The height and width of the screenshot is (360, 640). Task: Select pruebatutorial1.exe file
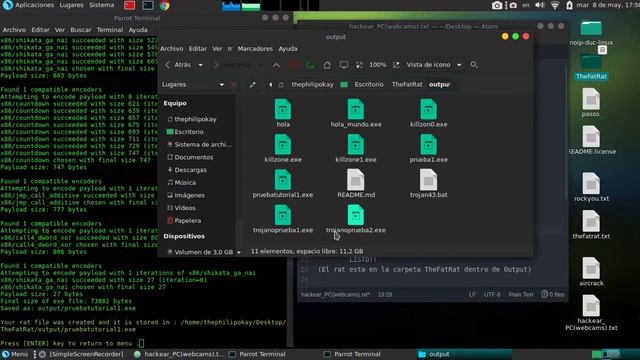pyautogui.click(x=283, y=184)
